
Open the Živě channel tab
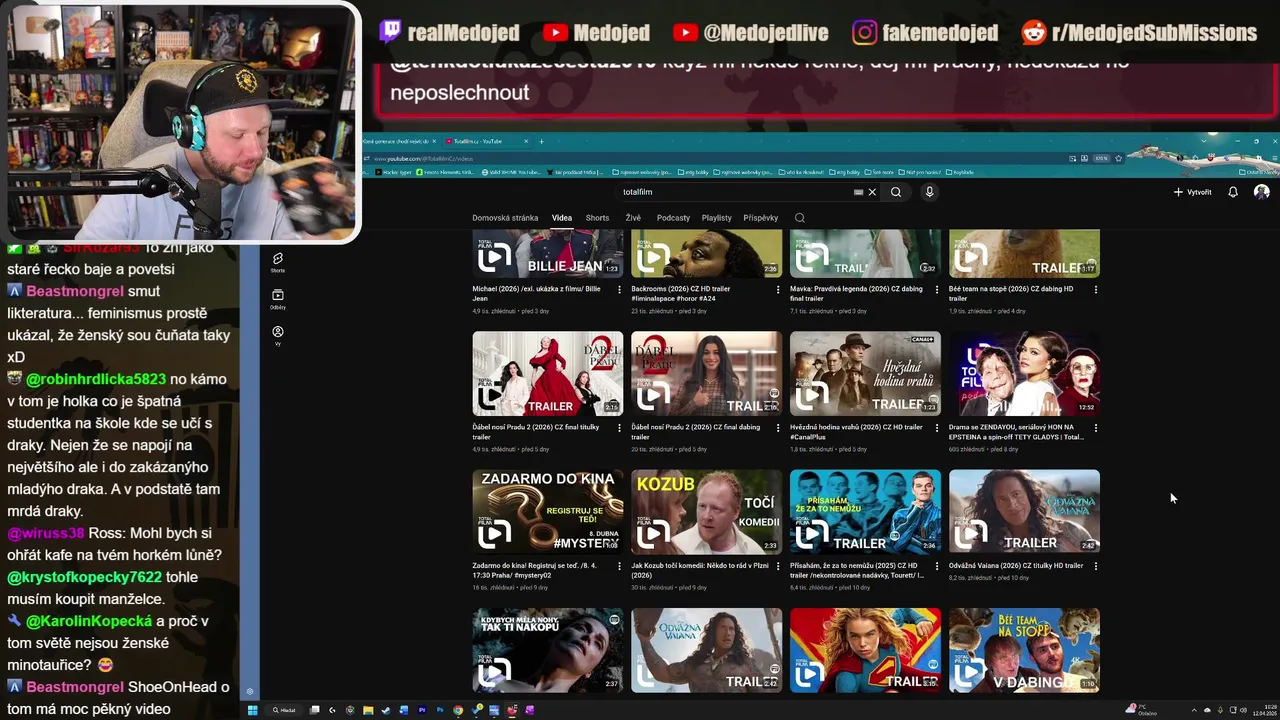tap(633, 218)
